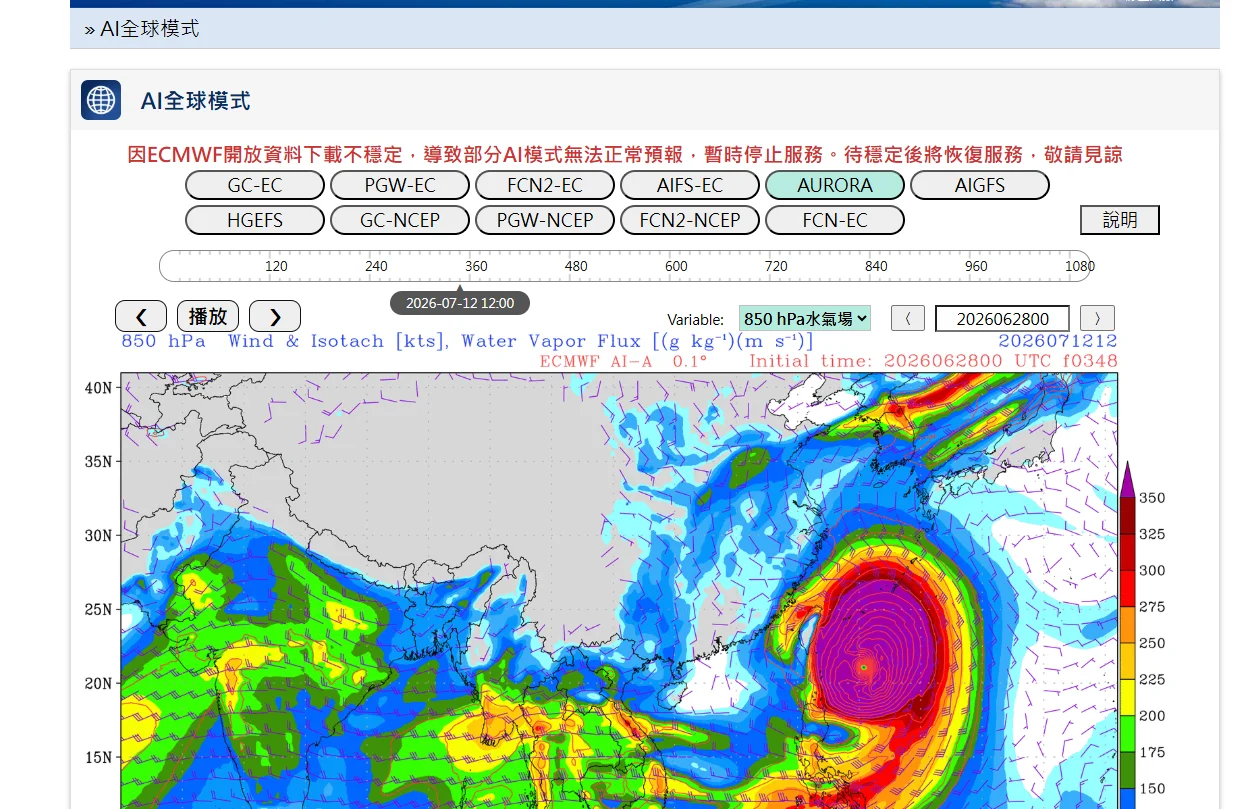Image resolution: width=1253 pixels, height=809 pixels.
Task: Click the initial time 2026062800 field
Action: (x=1002, y=319)
